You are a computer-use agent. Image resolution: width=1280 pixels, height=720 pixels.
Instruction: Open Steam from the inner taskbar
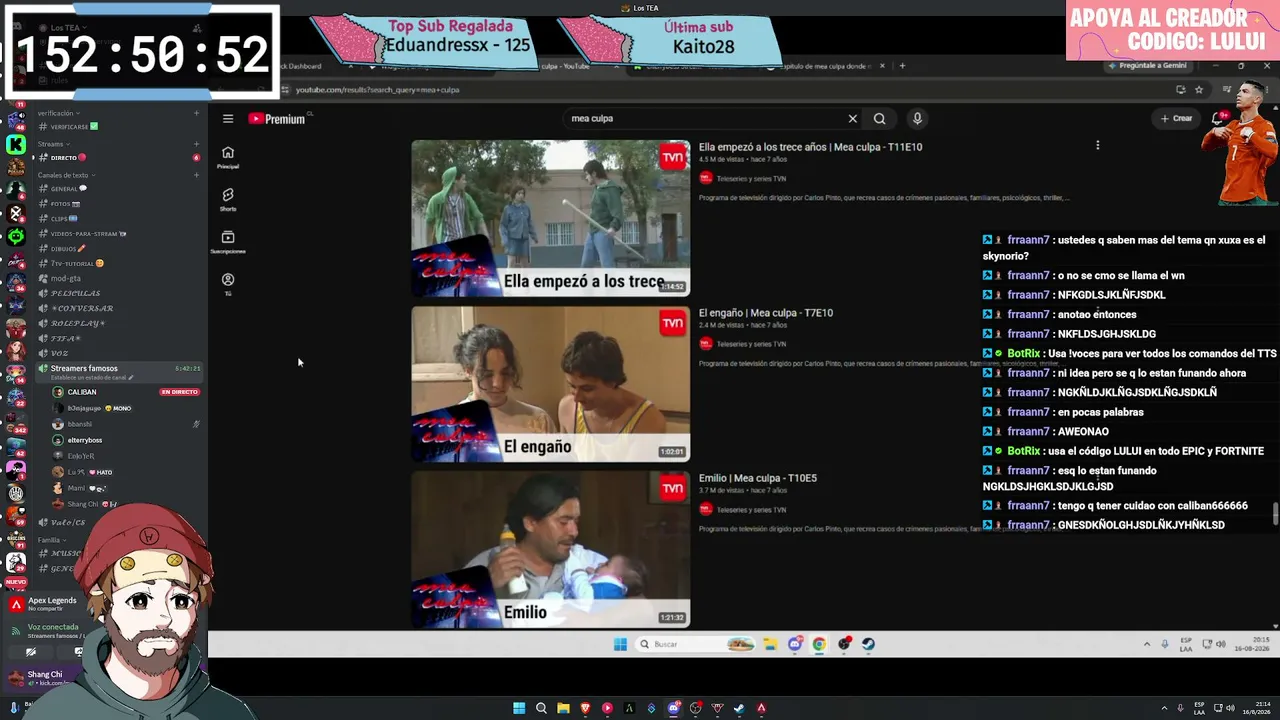click(868, 645)
